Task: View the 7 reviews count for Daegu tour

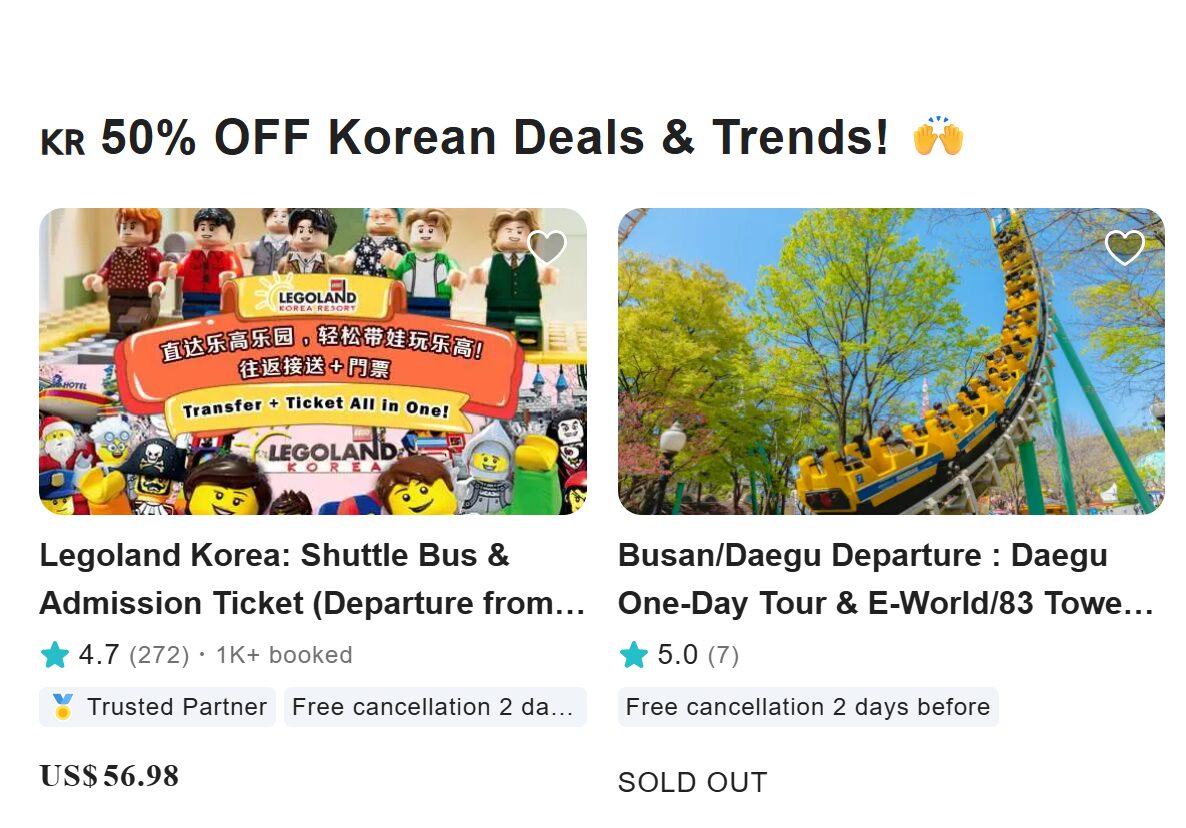Action: tap(723, 655)
